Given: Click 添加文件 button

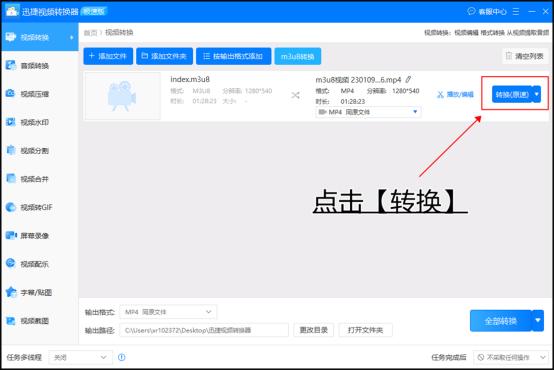Looking at the screenshot, I should click(108, 56).
